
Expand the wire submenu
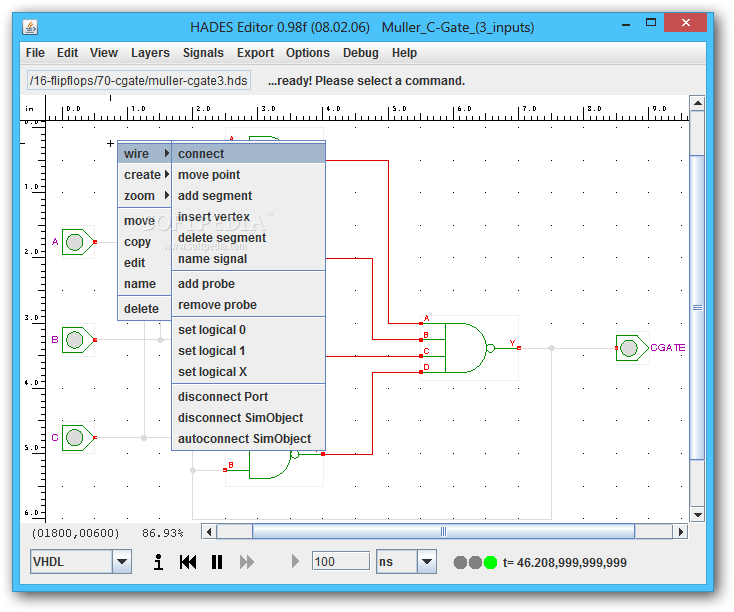point(145,154)
